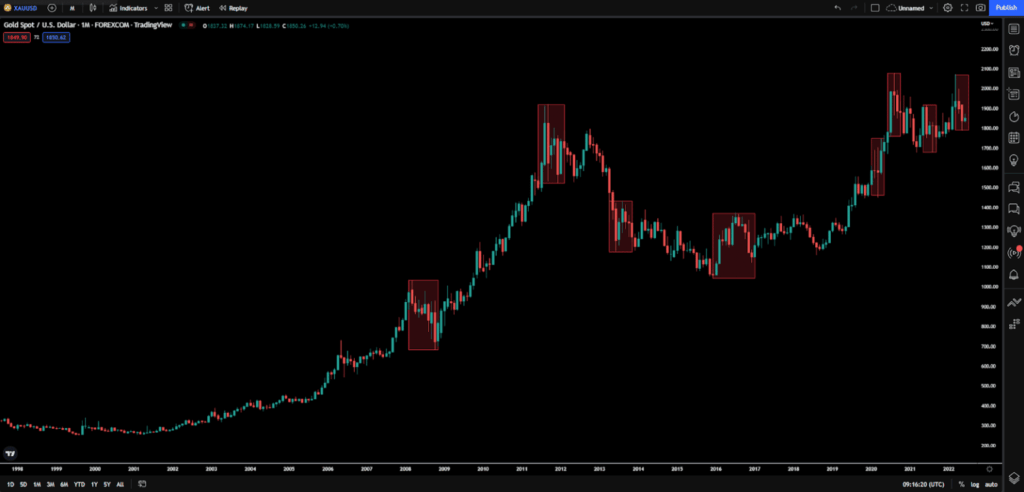Open the Alert creation tool
The image size is (1024, 492).
pyautogui.click(x=196, y=7)
